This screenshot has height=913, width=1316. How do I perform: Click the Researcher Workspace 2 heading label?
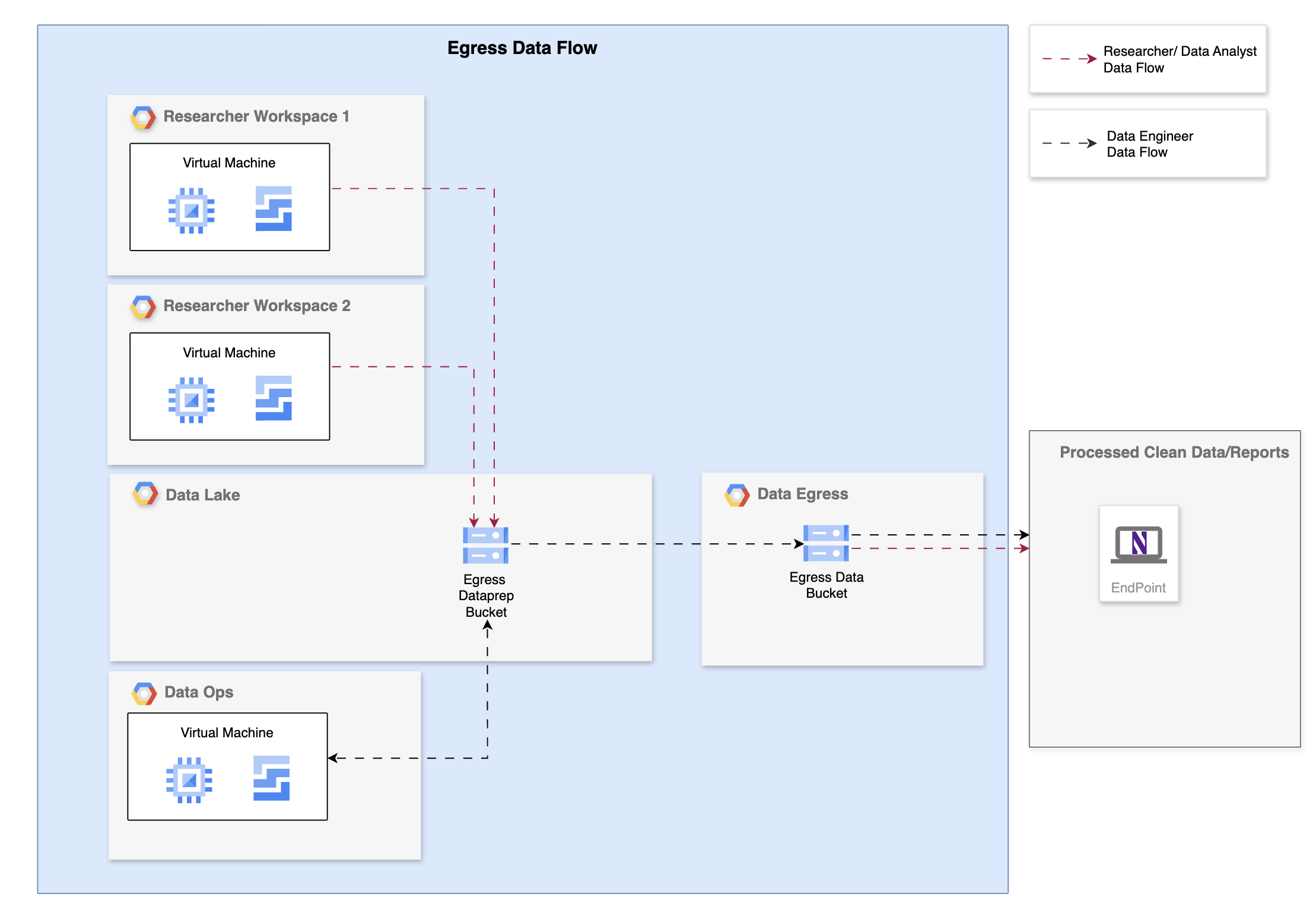[256, 306]
